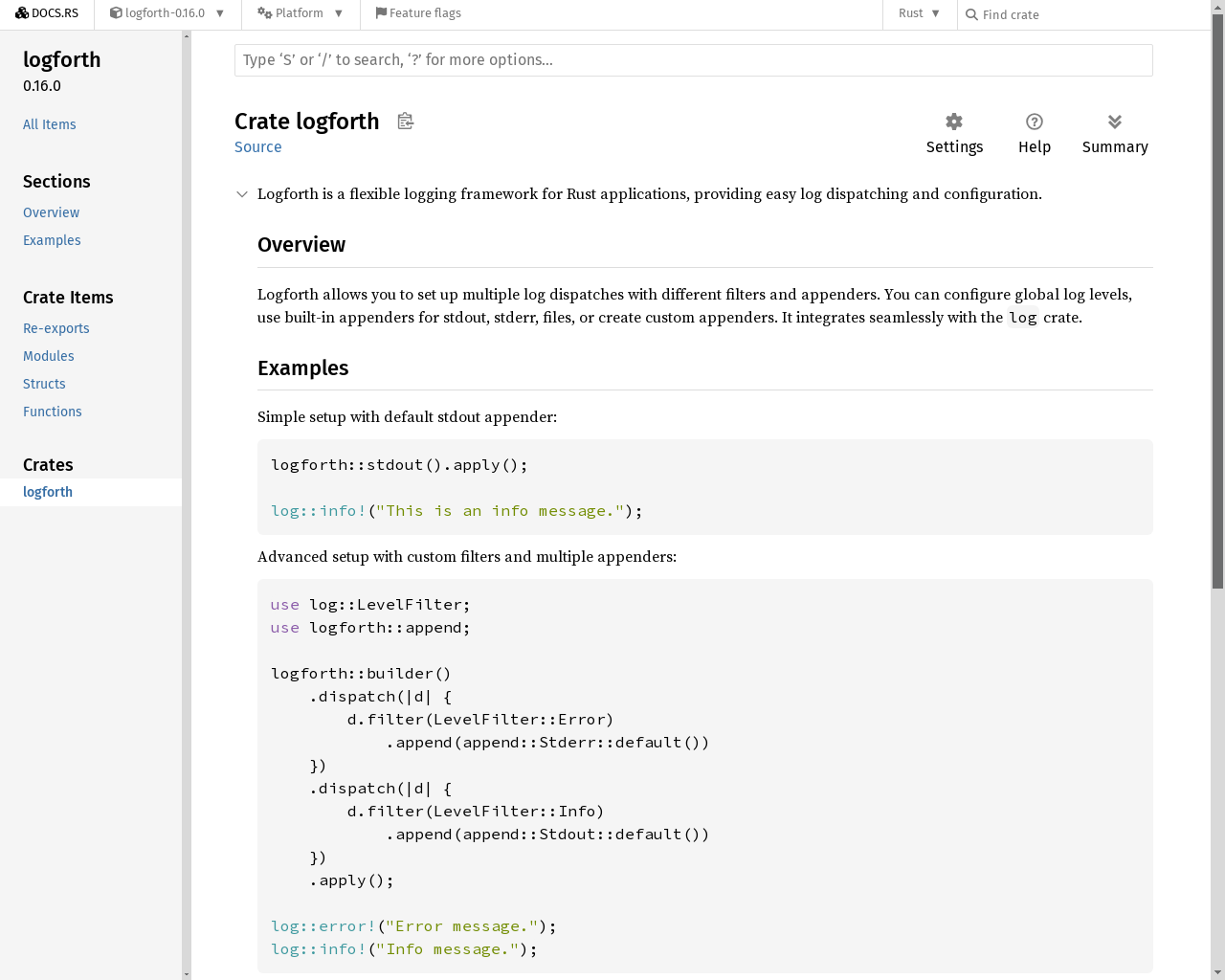Toggle Summary with double chevron icon
Screen dimensions: 1225x980
pyautogui.click(x=1115, y=134)
